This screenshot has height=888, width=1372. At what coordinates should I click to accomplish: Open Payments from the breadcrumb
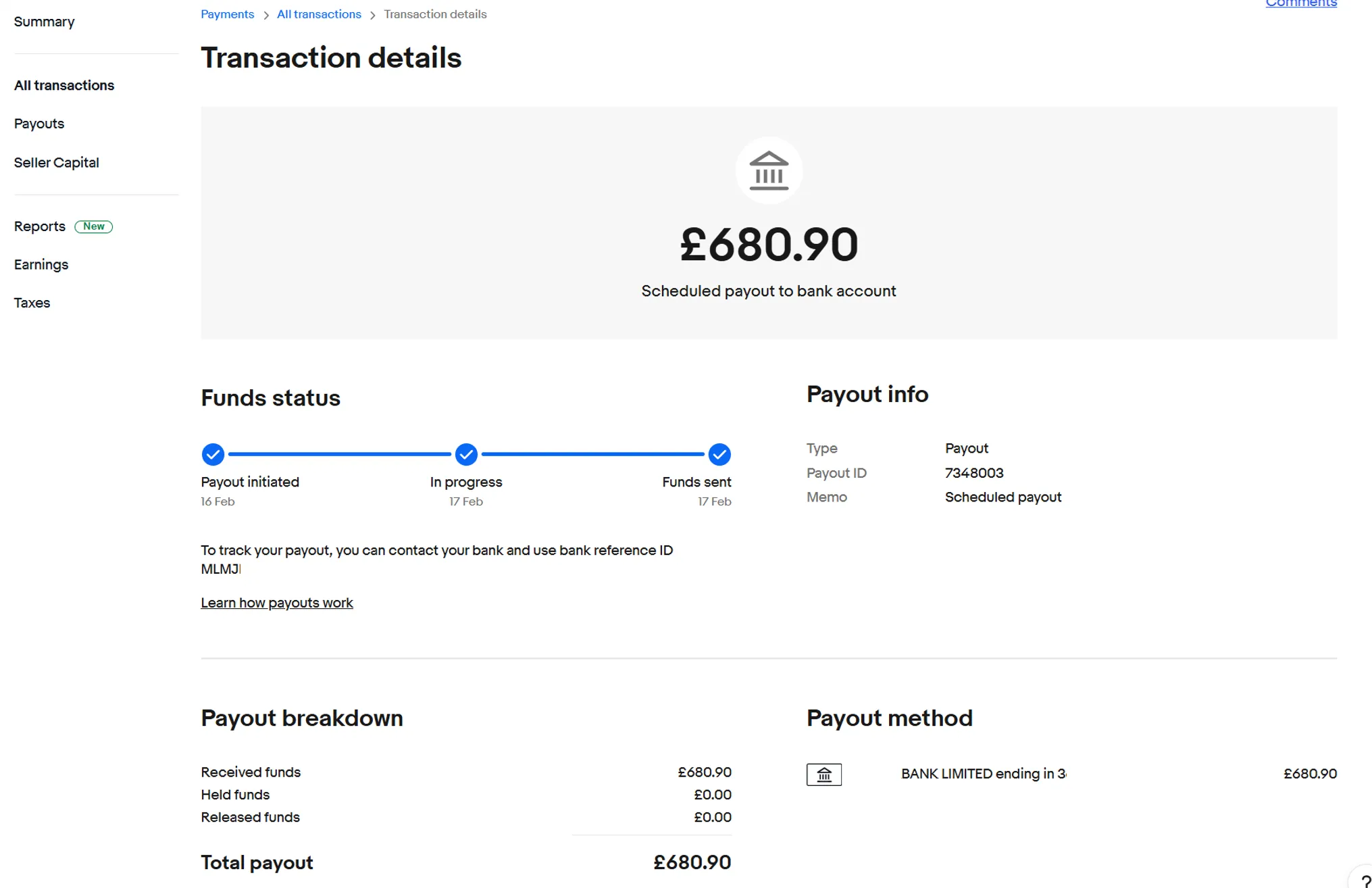click(x=227, y=14)
